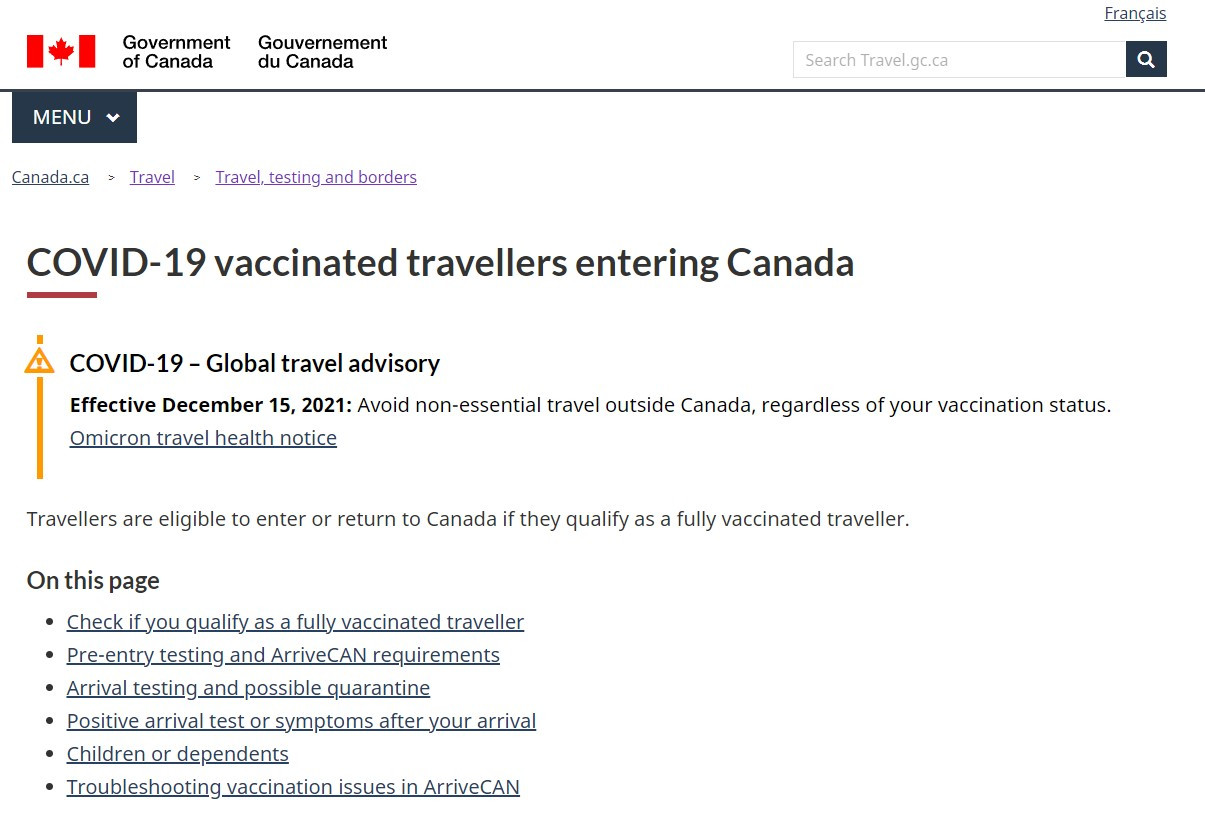Image resolution: width=1205 pixels, height=833 pixels.
Task: Open Travel, testing and borders breadcrumb
Action: coord(316,177)
